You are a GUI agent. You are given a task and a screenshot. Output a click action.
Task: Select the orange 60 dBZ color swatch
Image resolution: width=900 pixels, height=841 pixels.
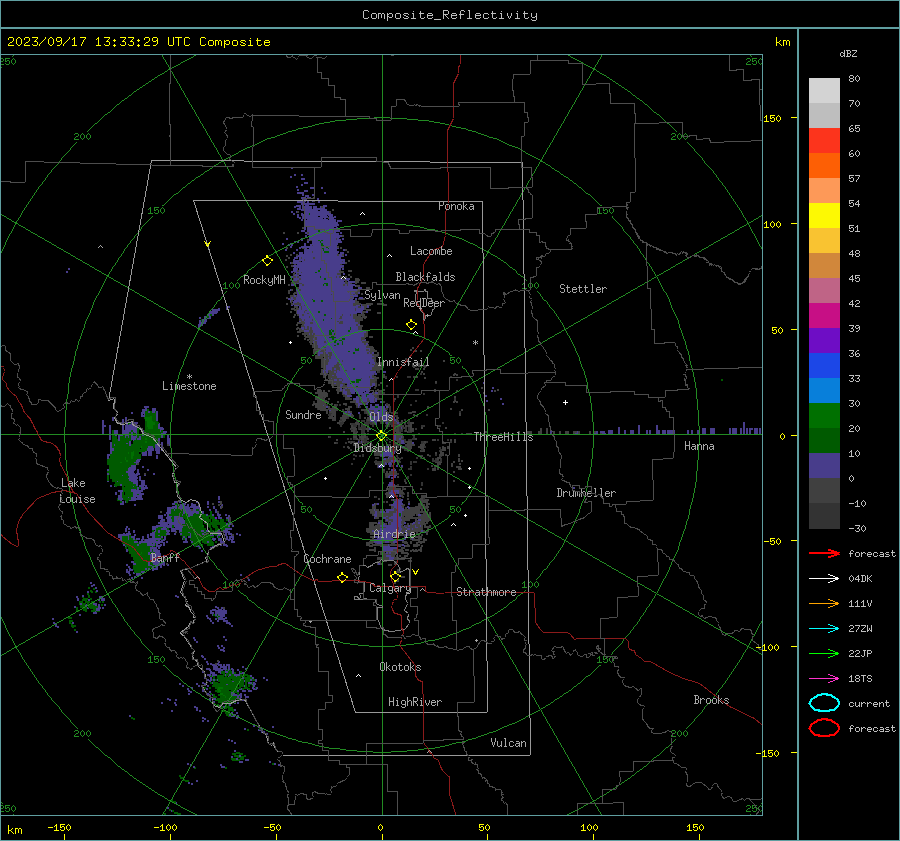tap(824, 166)
